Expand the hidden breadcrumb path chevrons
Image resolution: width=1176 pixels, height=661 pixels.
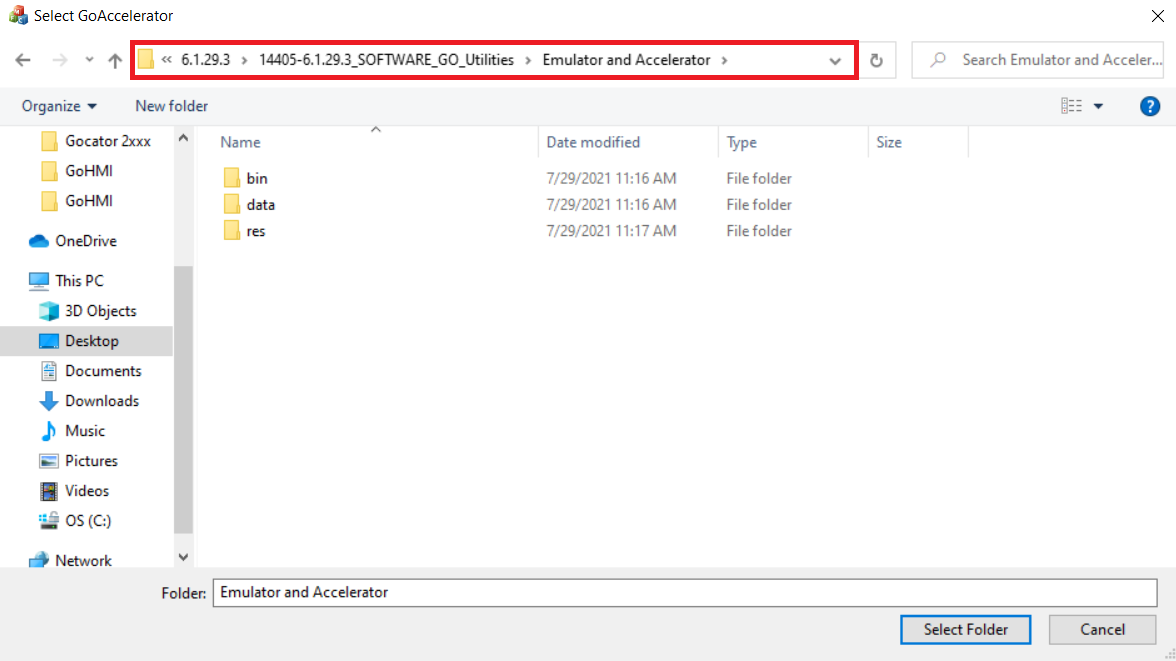coord(166,60)
